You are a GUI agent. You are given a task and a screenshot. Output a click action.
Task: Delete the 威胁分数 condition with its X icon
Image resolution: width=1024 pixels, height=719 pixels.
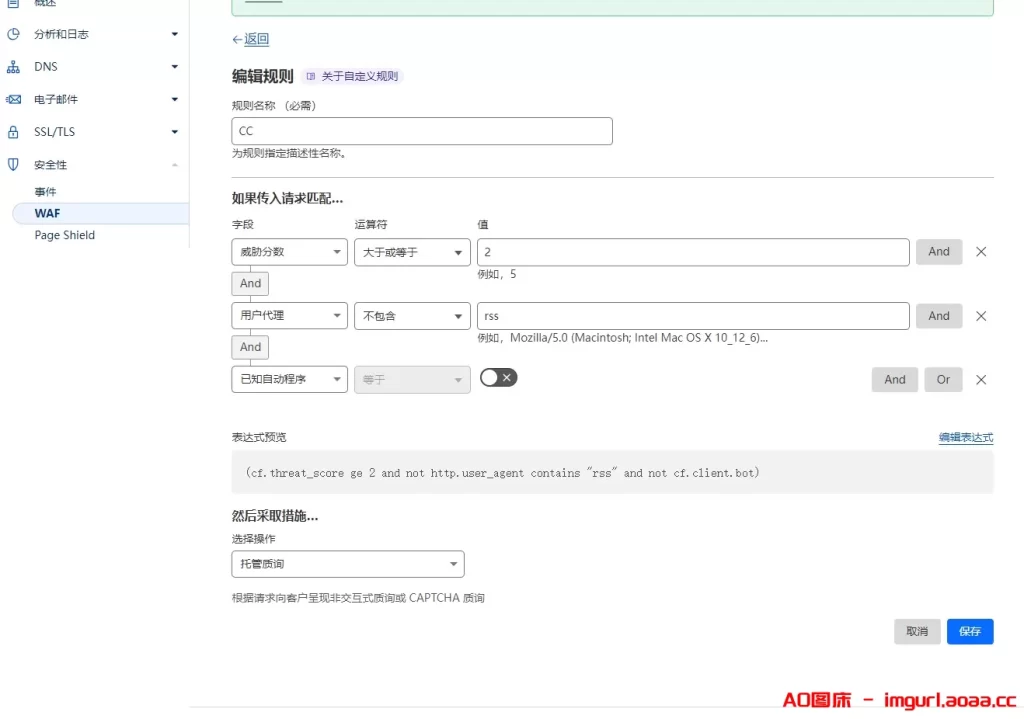coord(981,251)
